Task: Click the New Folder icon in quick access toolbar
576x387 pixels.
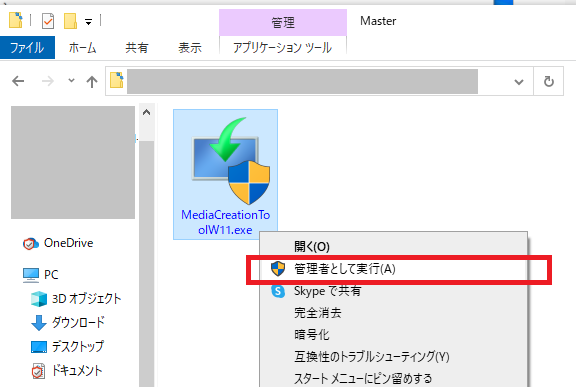Action: [70, 21]
